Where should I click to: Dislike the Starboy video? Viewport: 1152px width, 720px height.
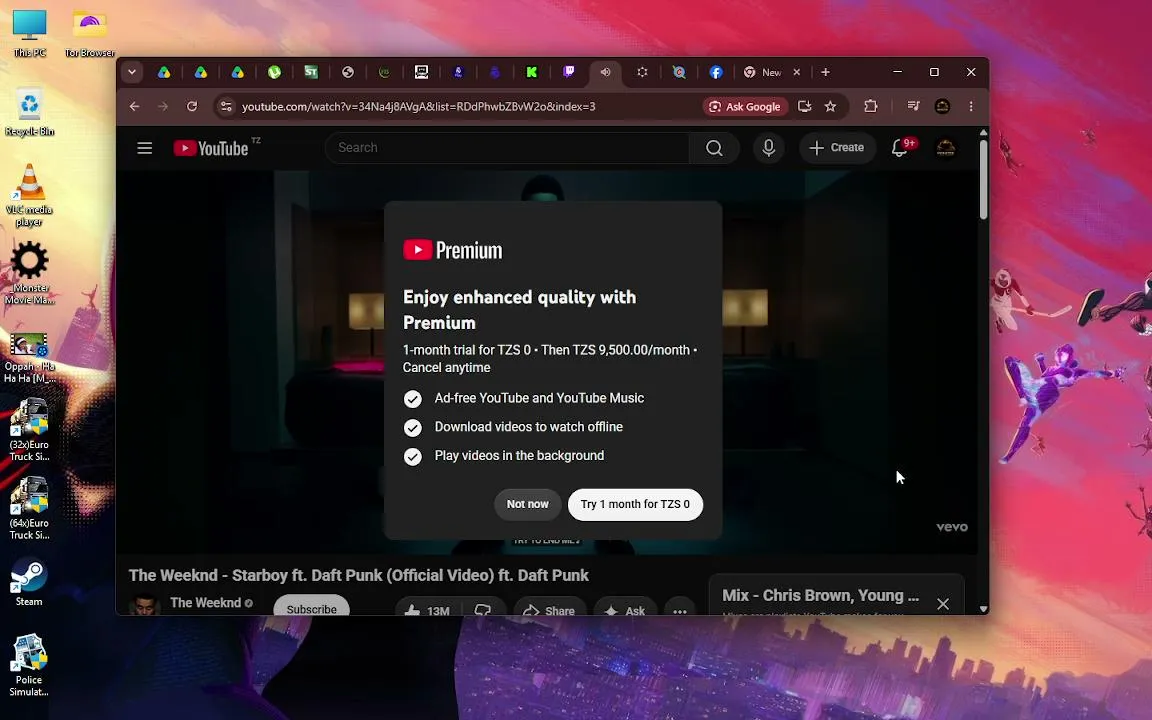(483, 610)
